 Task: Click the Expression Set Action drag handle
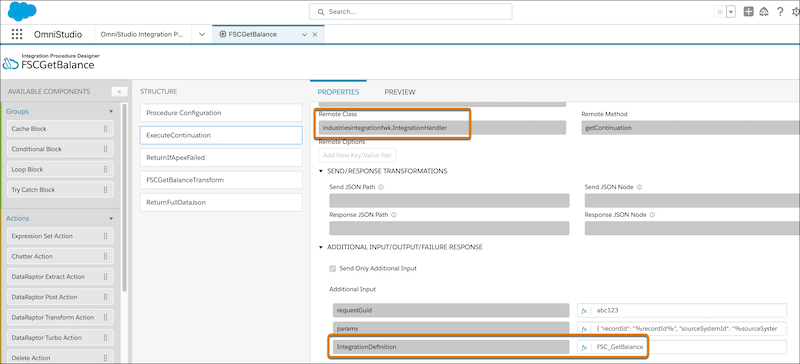pos(106,236)
